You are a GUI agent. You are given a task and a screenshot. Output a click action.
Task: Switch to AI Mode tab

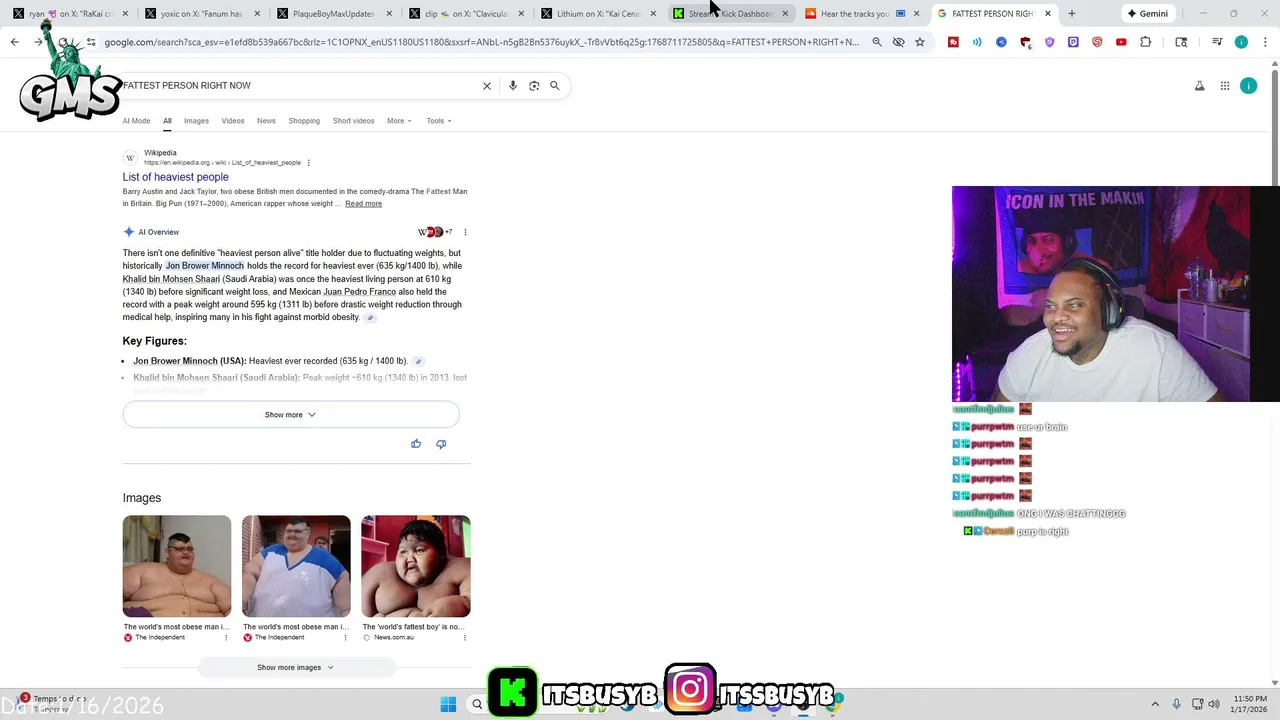[136, 121]
